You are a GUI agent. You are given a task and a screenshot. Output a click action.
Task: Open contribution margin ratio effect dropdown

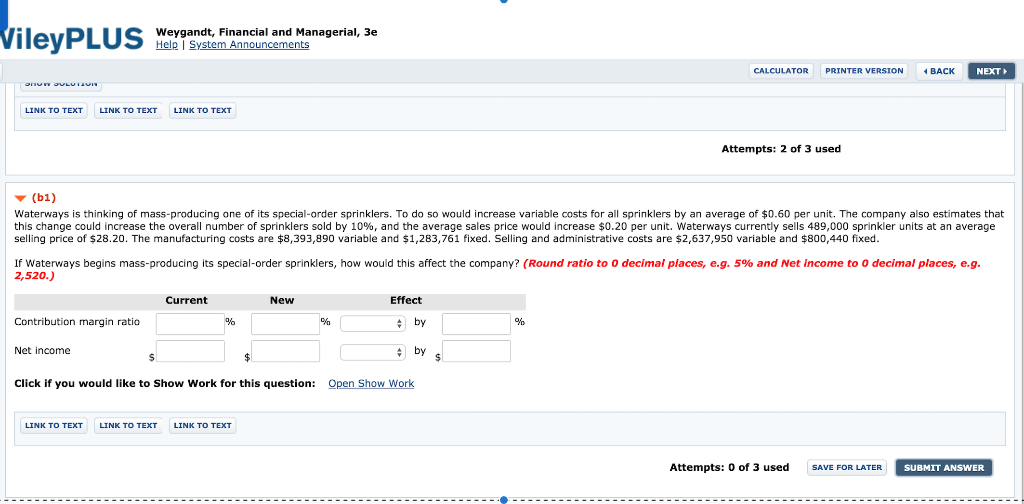(372, 323)
